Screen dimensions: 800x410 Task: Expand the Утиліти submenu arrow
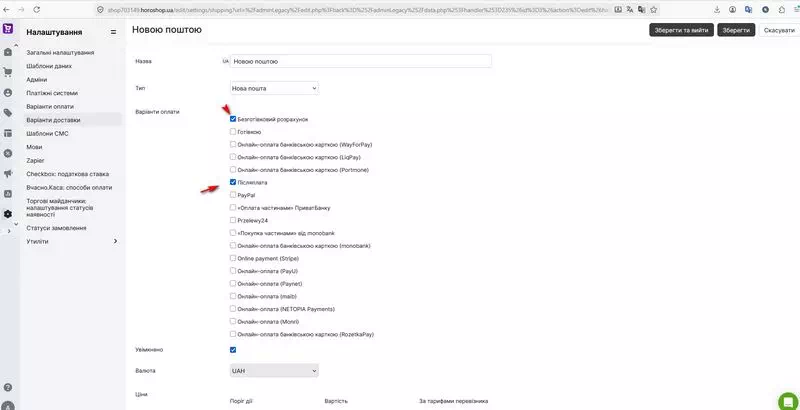tap(115, 241)
